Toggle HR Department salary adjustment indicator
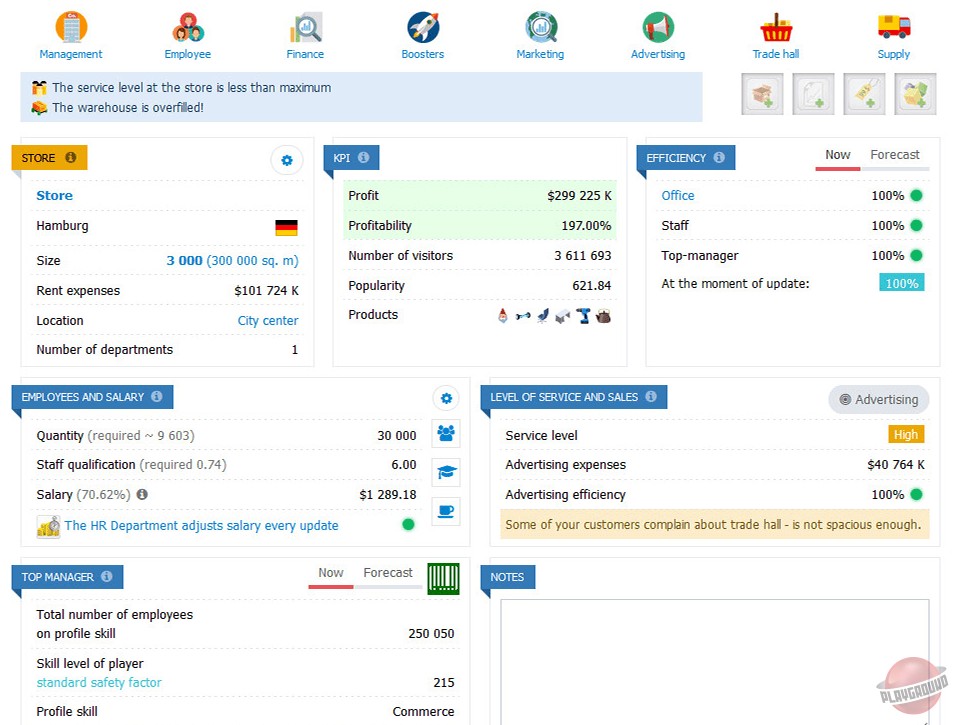 (408, 524)
